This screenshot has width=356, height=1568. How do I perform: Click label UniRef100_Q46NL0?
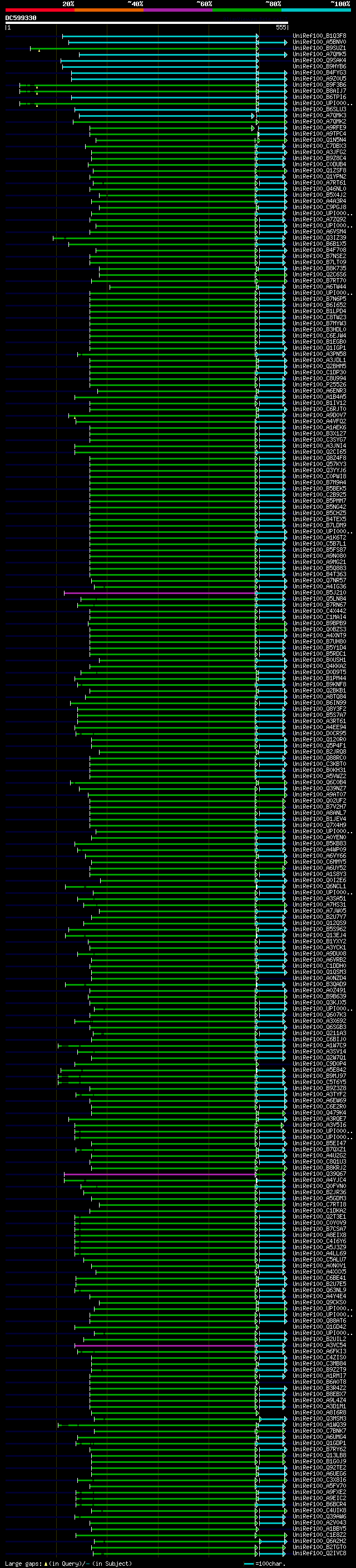click(x=319, y=189)
